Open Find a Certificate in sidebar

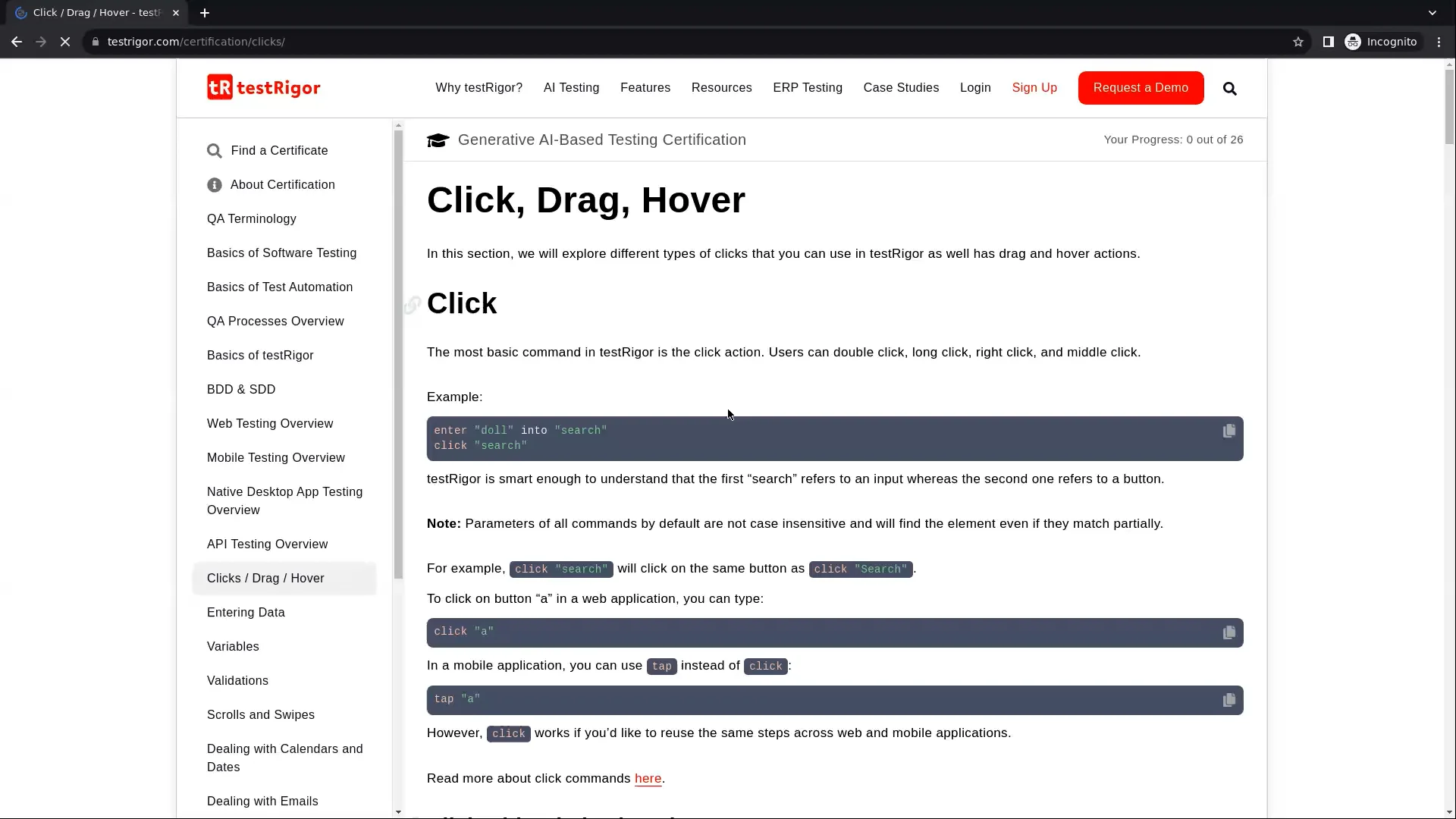(x=279, y=151)
